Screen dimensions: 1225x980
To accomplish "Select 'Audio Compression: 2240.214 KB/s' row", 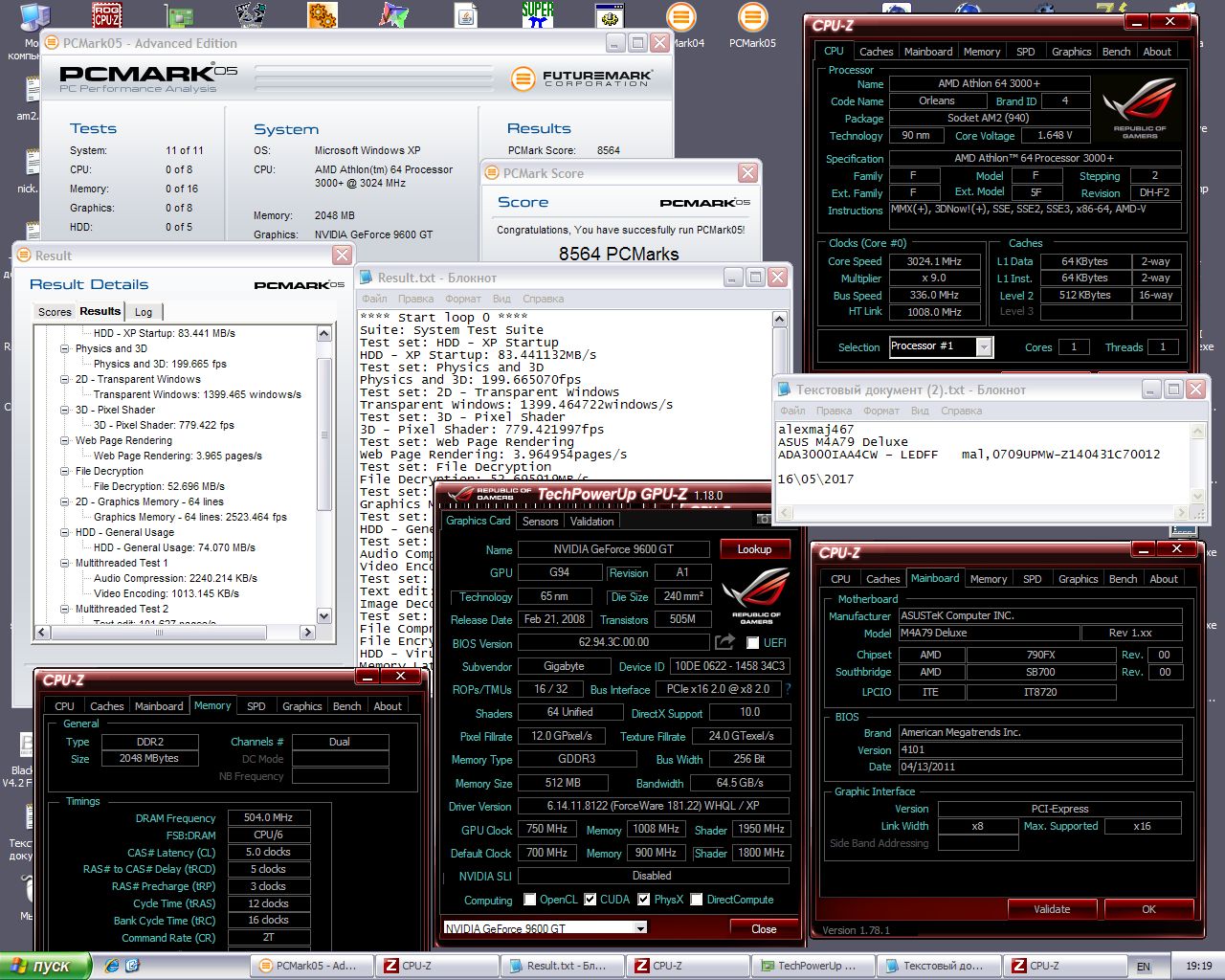I will (175, 578).
